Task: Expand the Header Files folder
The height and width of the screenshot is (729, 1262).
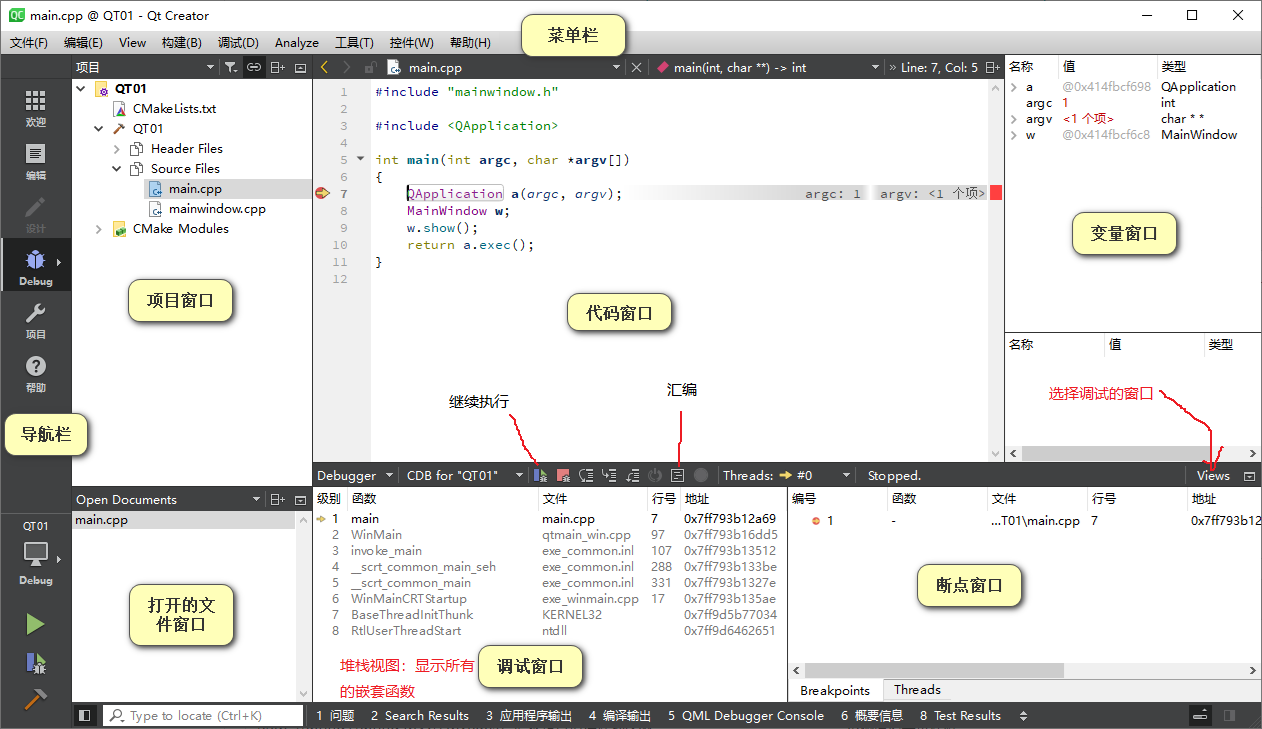Action: [117, 148]
